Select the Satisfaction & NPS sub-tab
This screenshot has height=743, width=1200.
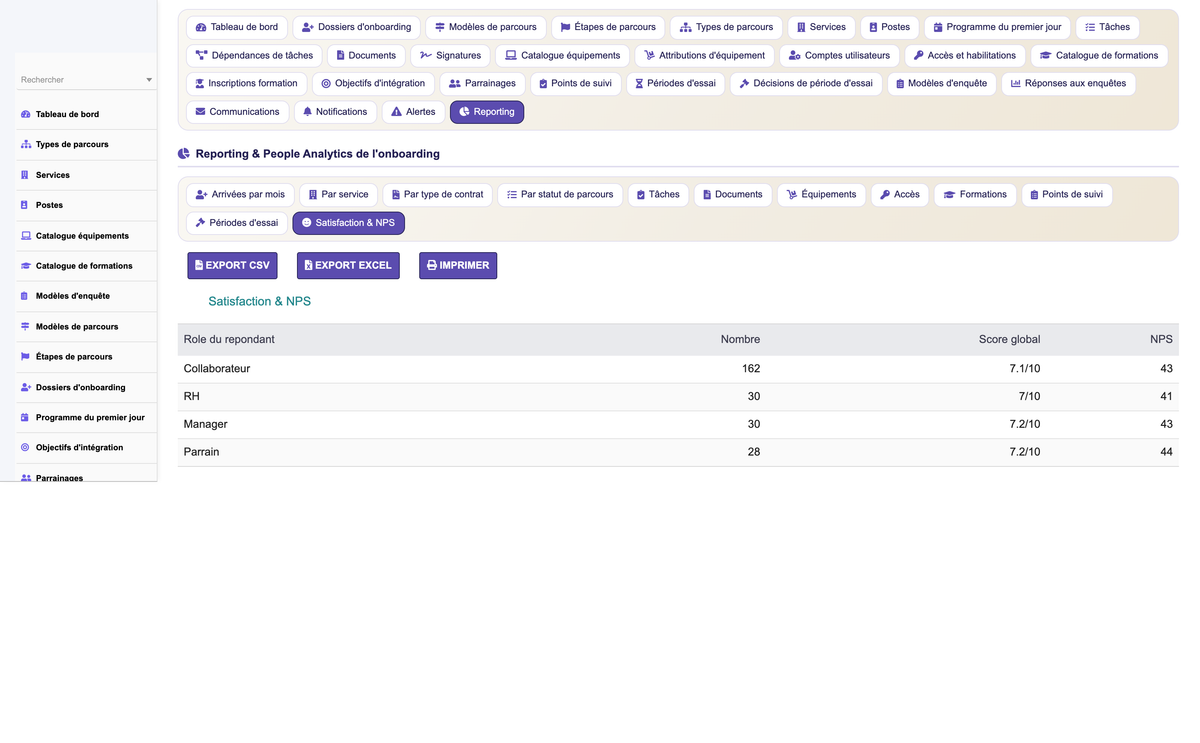pos(348,222)
